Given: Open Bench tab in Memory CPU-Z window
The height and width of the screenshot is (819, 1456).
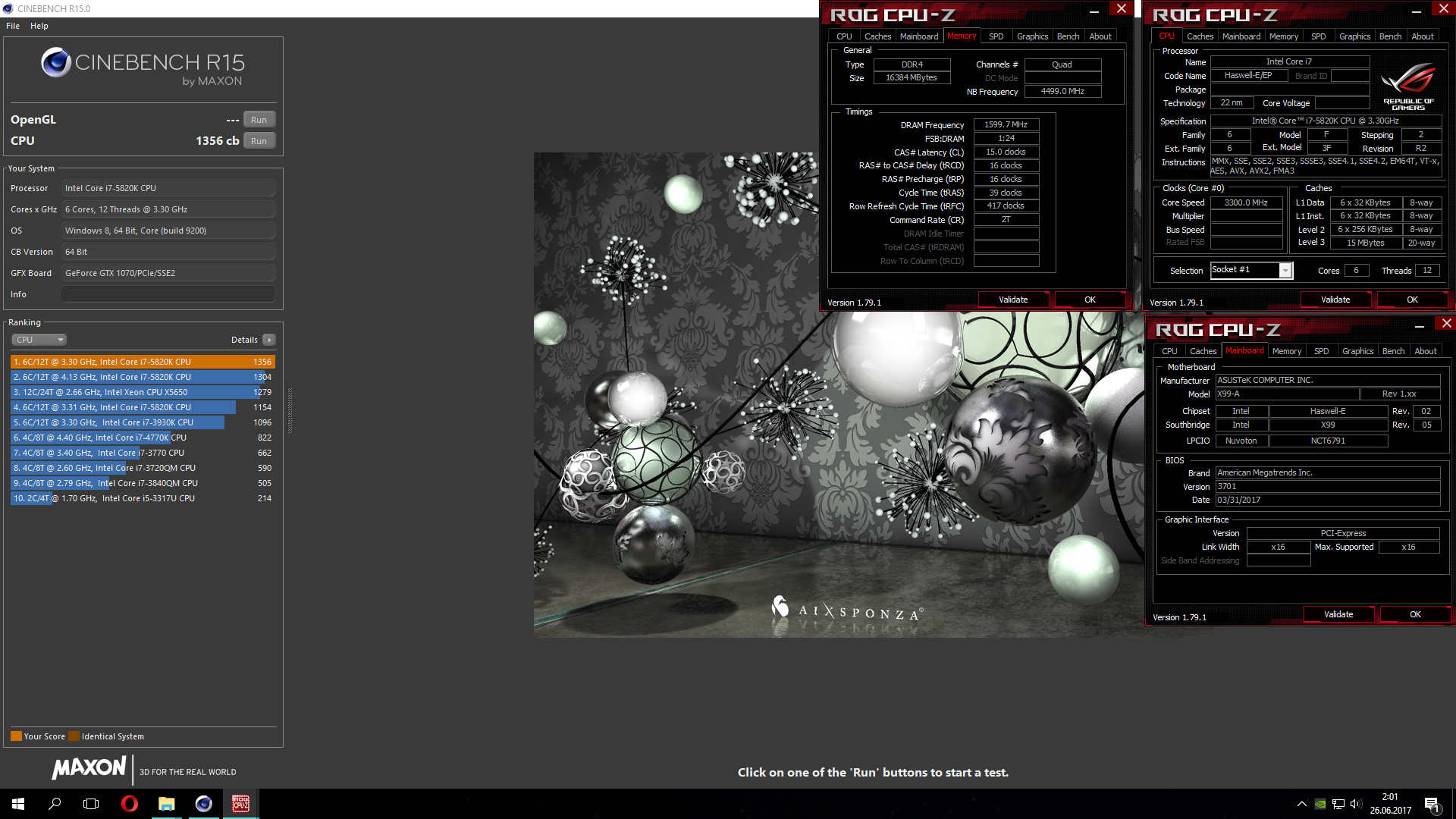Looking at the screenshot, I should (1068, 36).
